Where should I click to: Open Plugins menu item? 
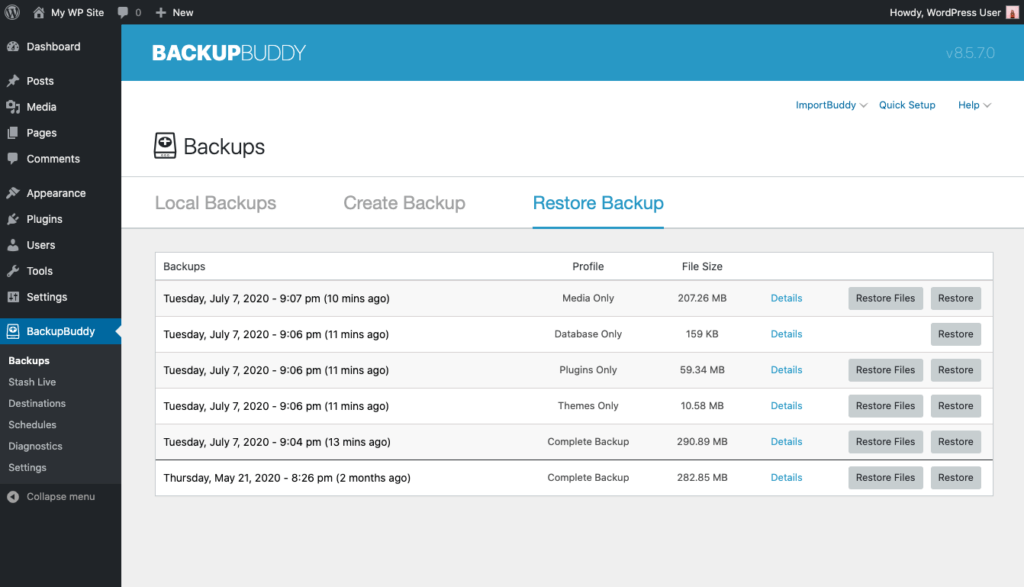(x=44, y=219)
